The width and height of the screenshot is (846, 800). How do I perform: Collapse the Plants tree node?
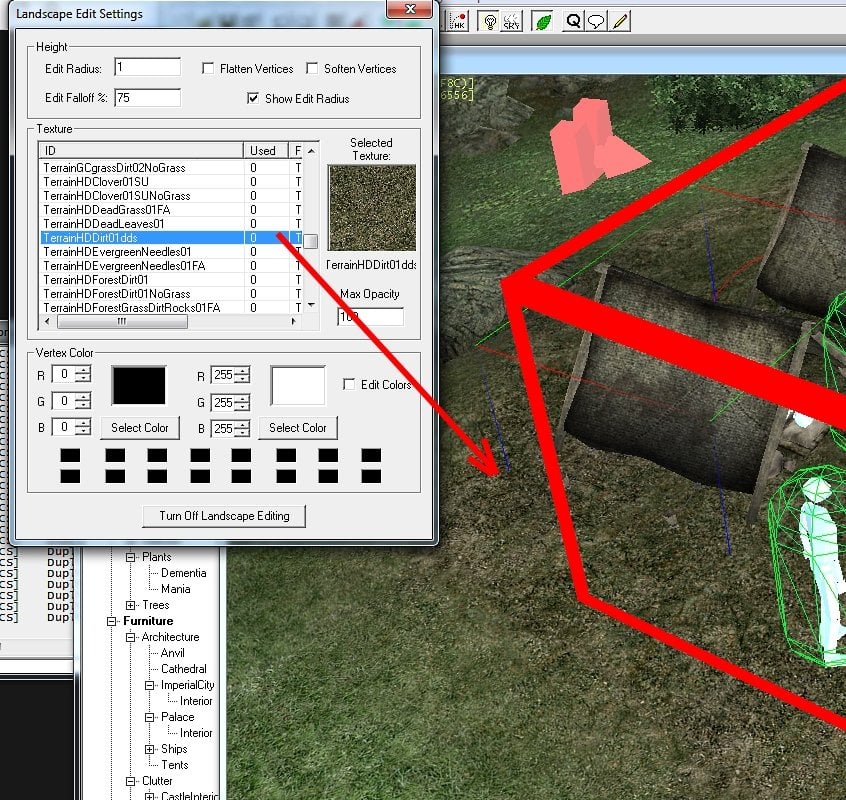click(x=131, y=557)
